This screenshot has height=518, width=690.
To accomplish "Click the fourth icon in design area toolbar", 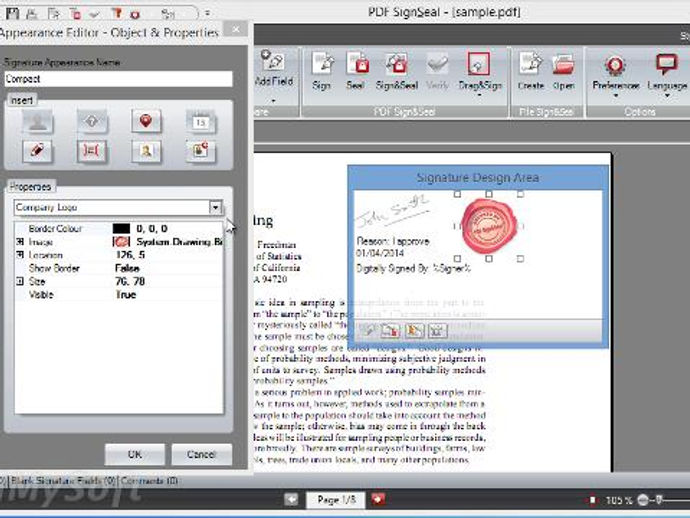I will click(x=437, y=330).
